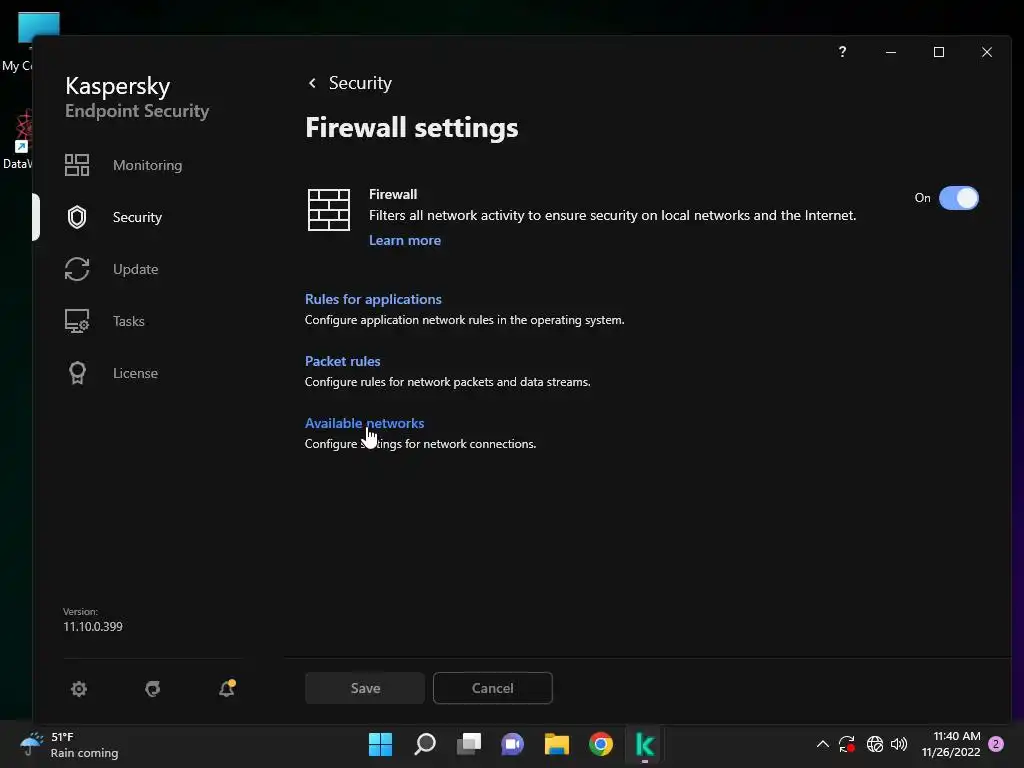Open Available networks settings

click(x=364, y=423)
